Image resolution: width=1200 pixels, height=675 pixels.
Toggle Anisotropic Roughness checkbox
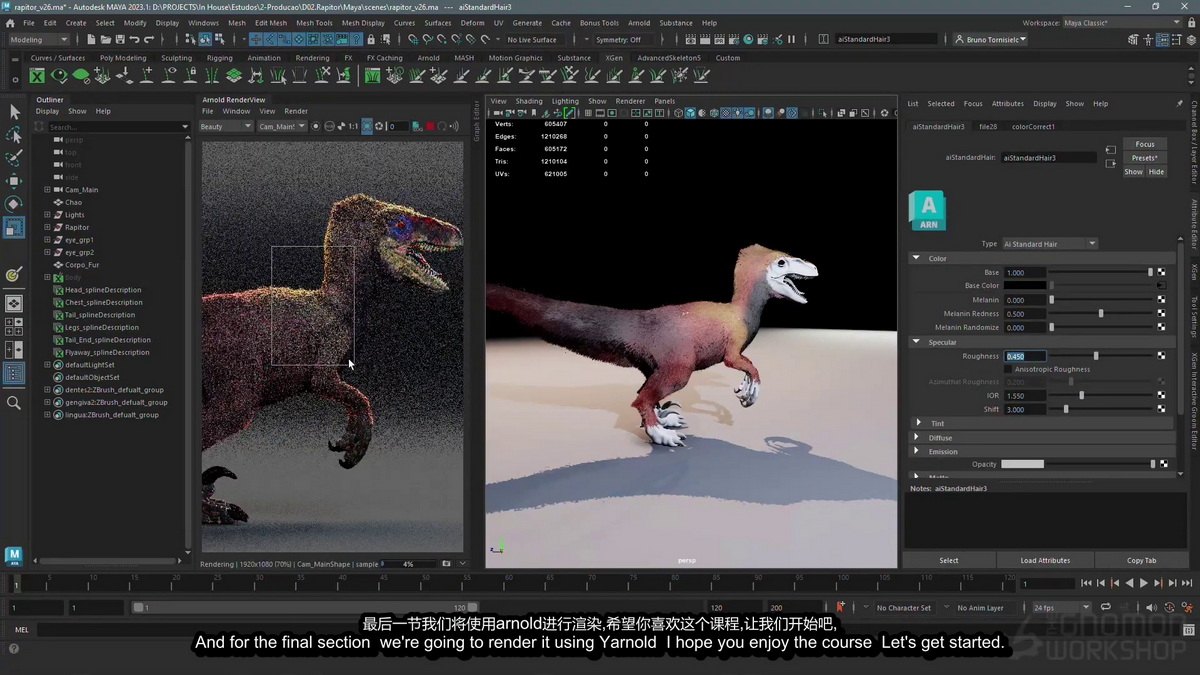(x=1008, y=369)
